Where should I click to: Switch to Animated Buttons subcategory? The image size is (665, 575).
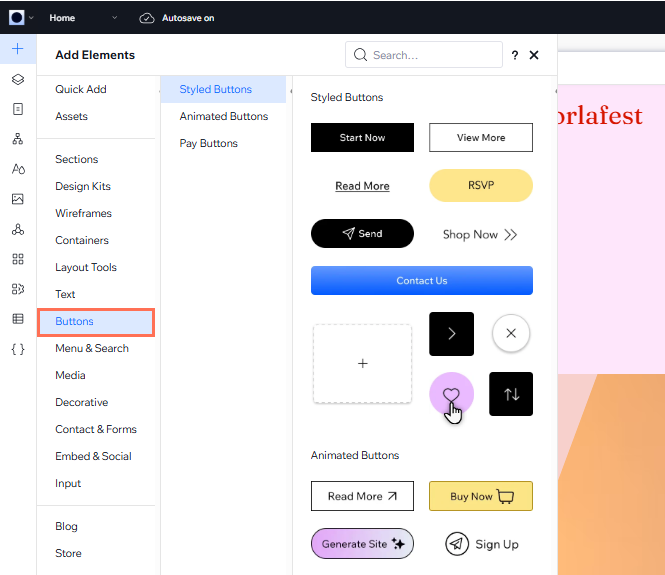pos(224,116)
